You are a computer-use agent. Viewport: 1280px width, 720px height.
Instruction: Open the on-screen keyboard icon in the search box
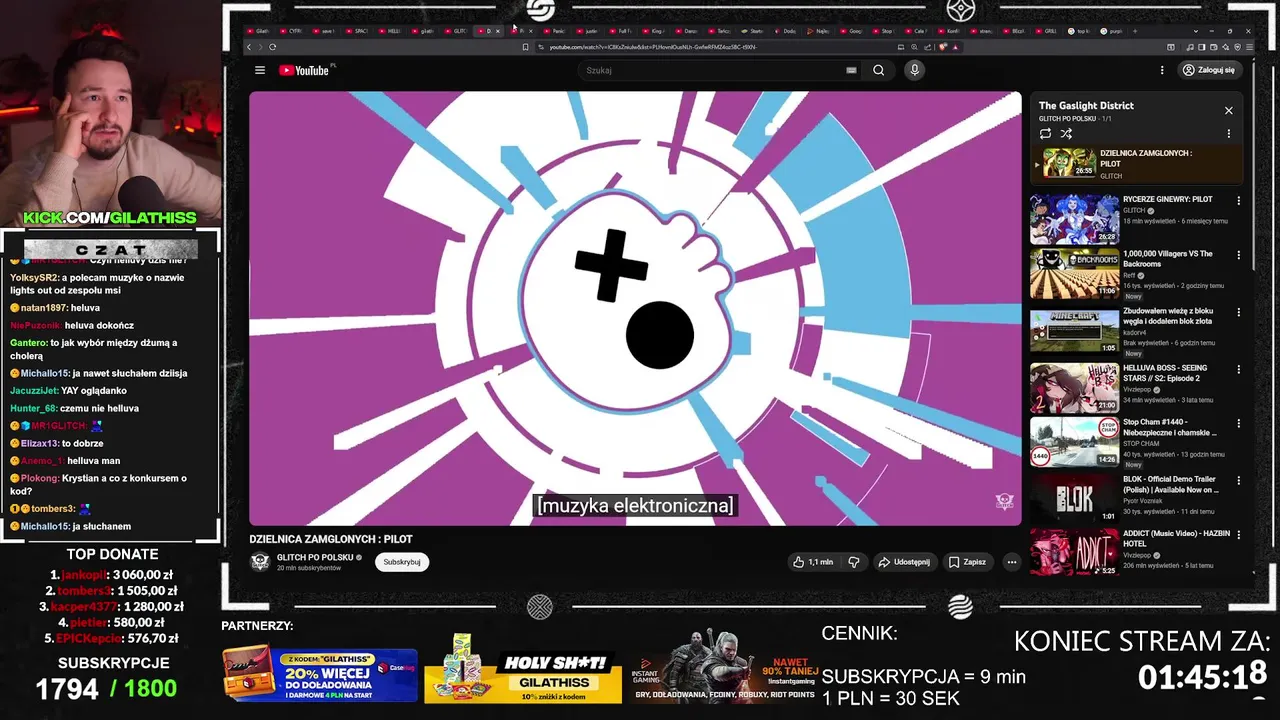pyautogui.click(x=851, y=70)
